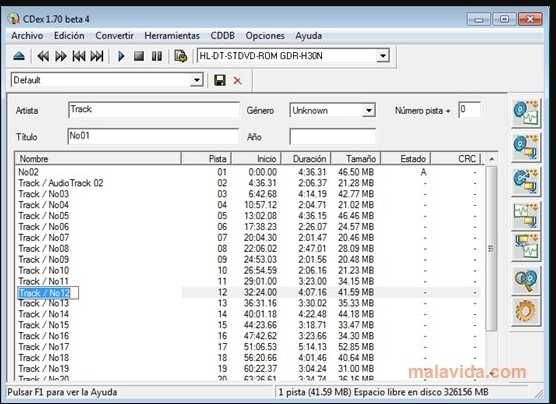556x404 pixels.
Task: Open the Edición menu
Action: coord(69,36)
